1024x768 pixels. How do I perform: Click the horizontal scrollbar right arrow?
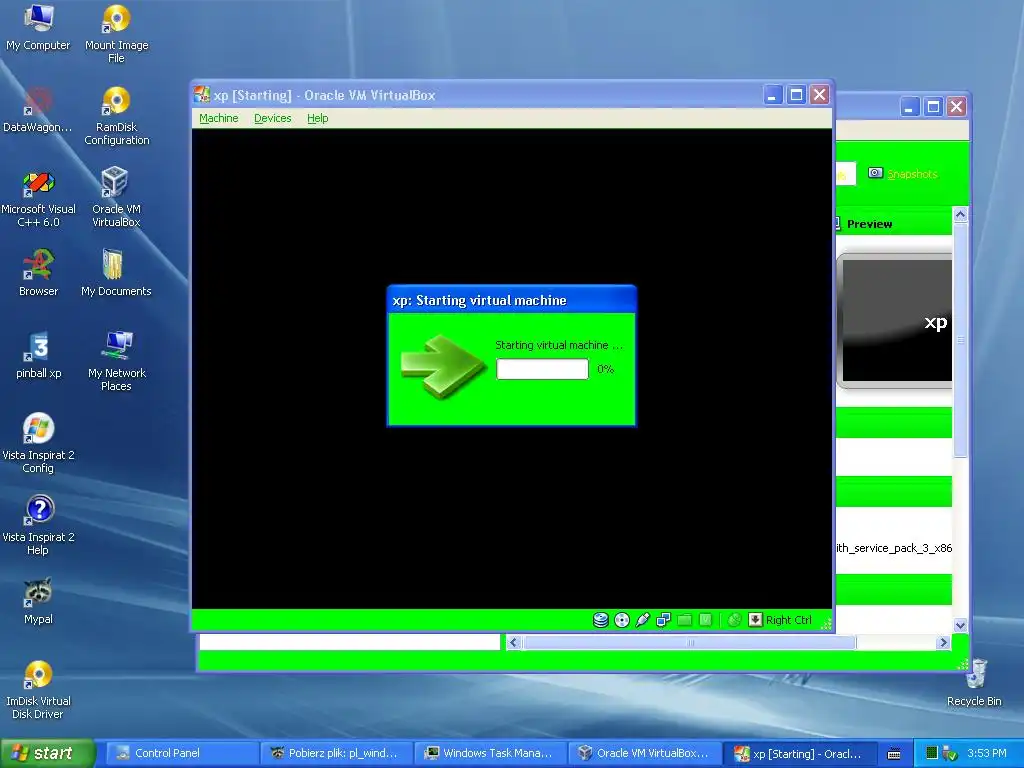click(x=942, y=643)
